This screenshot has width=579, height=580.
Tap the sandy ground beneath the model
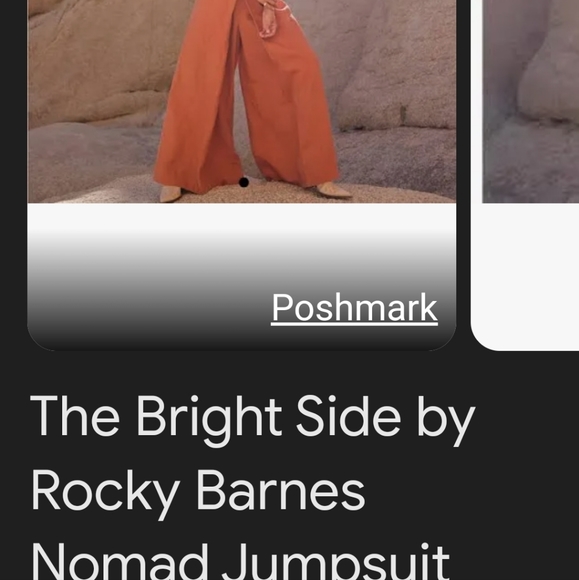click(252, 194)
